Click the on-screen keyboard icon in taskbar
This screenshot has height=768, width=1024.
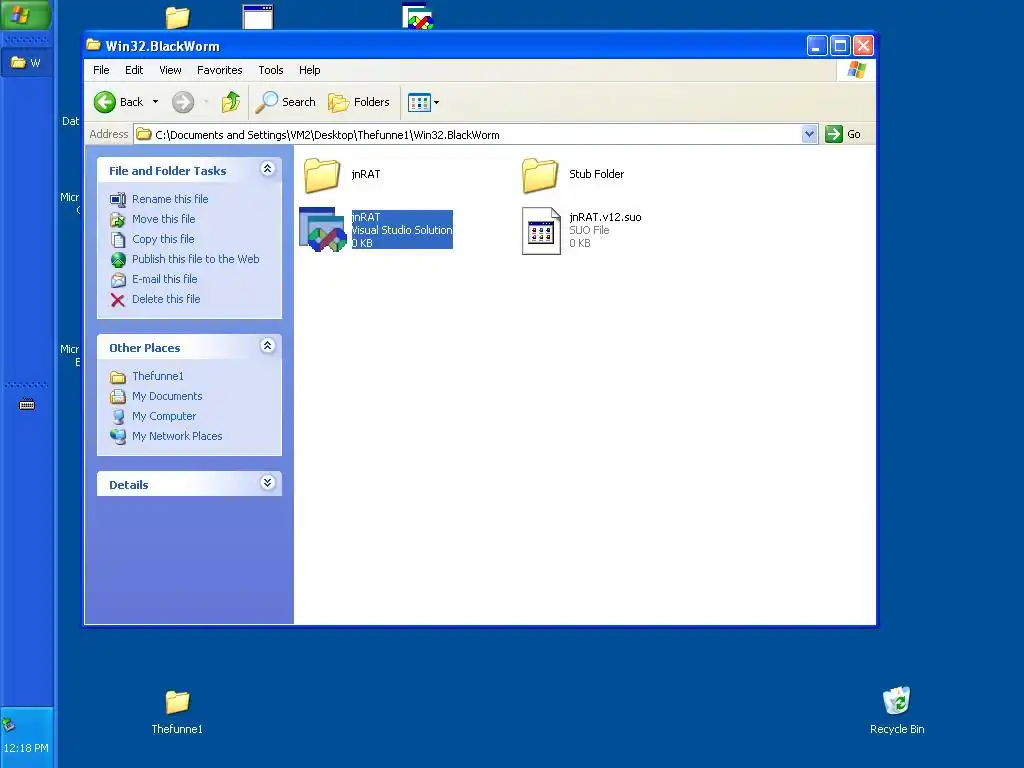27,404
